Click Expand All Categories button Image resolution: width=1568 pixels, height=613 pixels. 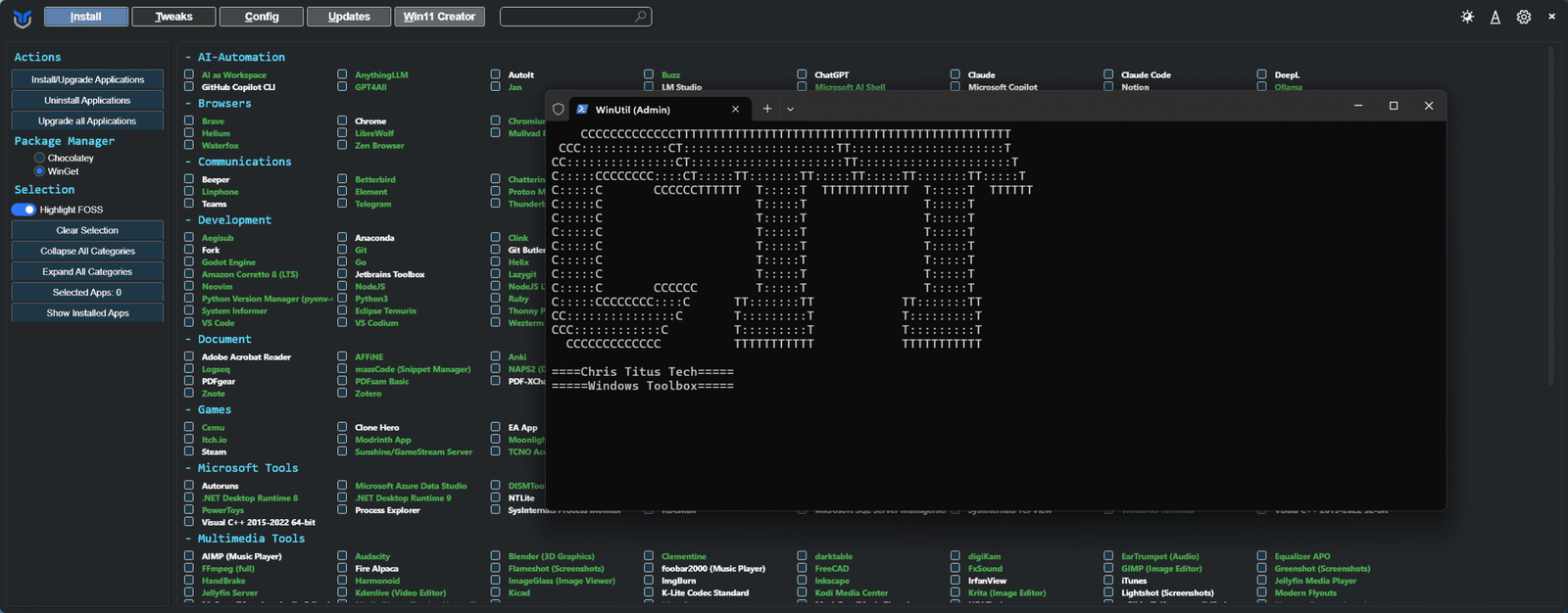[x=87, y=271]
